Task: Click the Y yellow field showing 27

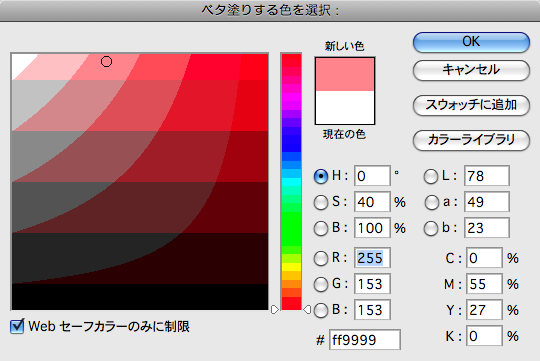Action: coord(484,310)
